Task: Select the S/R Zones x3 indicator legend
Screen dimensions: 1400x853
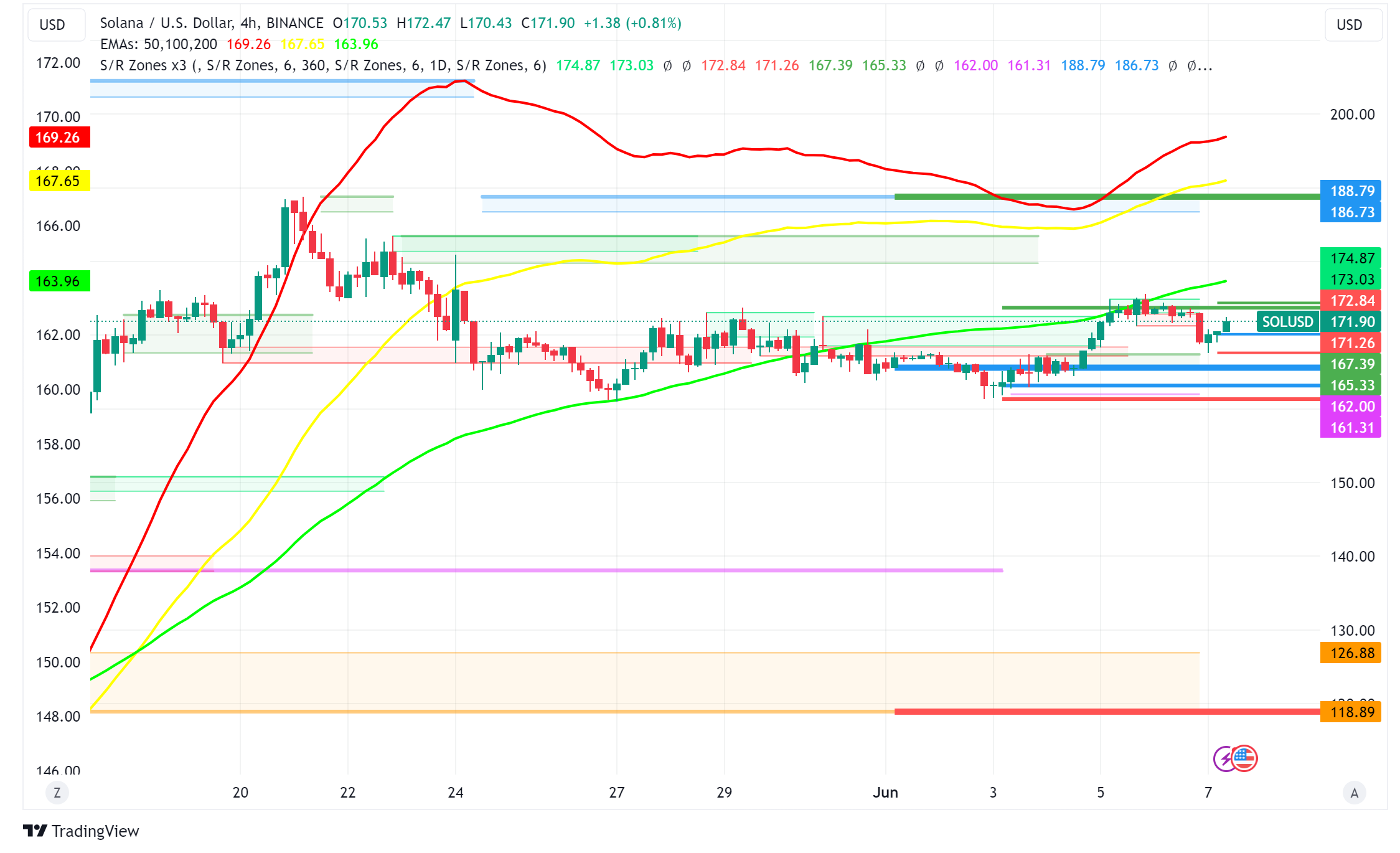Action: pyautogui.click(x=322, y=65)
